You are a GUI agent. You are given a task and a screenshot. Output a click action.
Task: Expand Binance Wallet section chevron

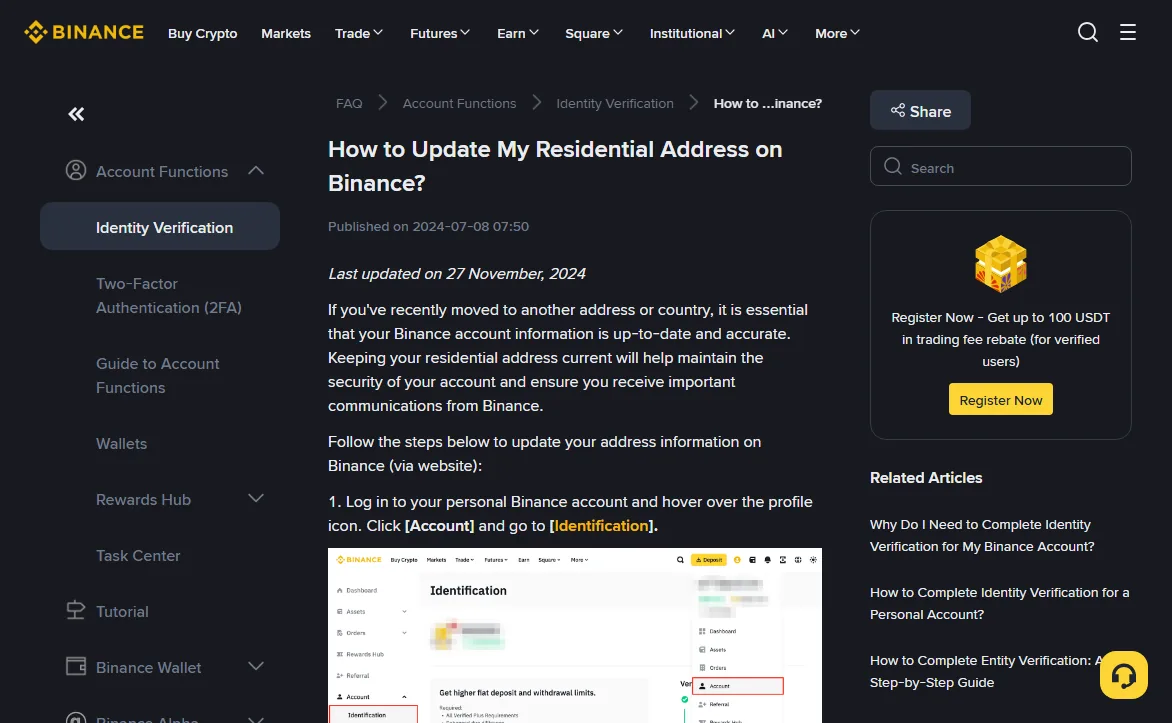click(x=256, y=666)
